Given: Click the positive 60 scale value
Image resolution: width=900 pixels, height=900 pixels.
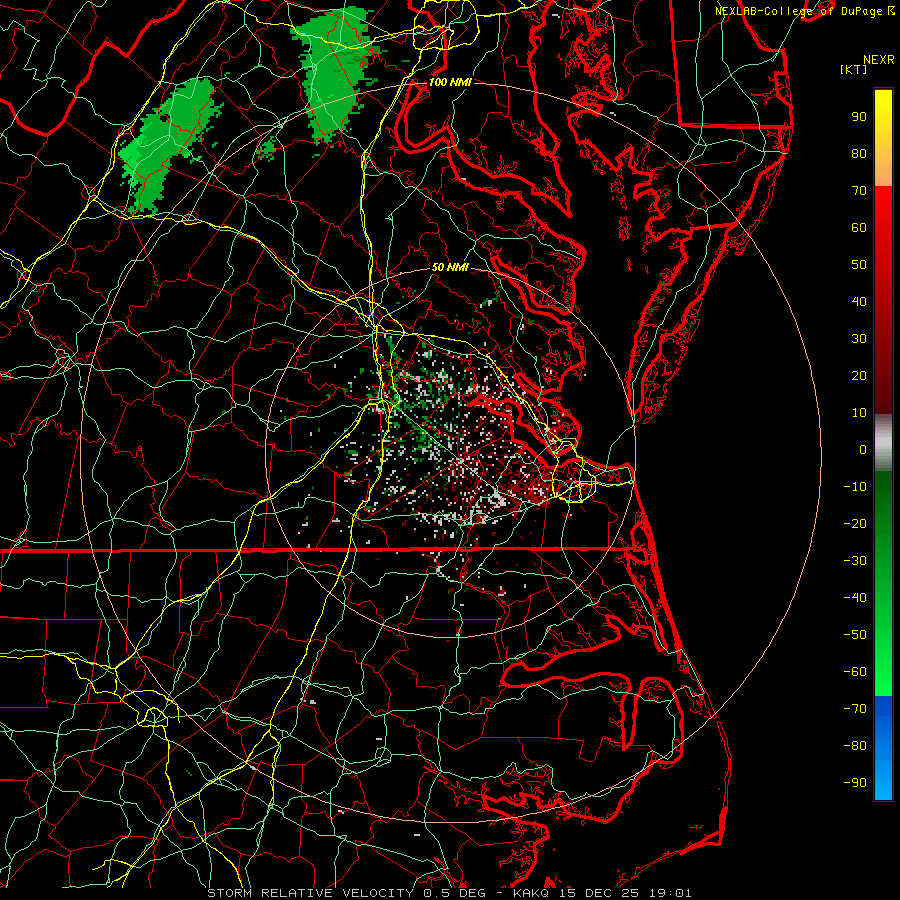Looking at the screenshot, I should (859, 227).
